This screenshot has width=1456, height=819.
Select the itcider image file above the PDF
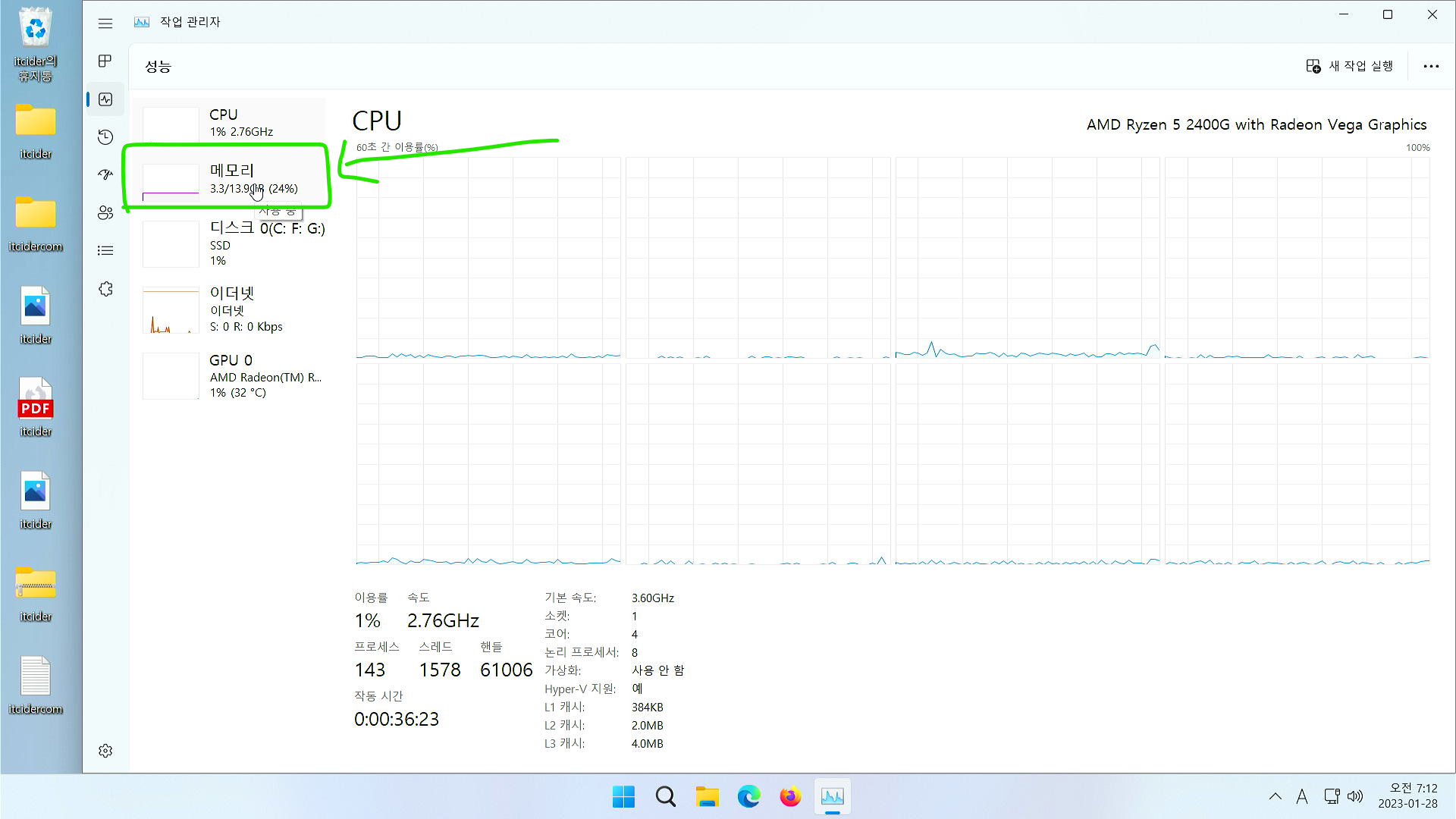coord(36,315)
